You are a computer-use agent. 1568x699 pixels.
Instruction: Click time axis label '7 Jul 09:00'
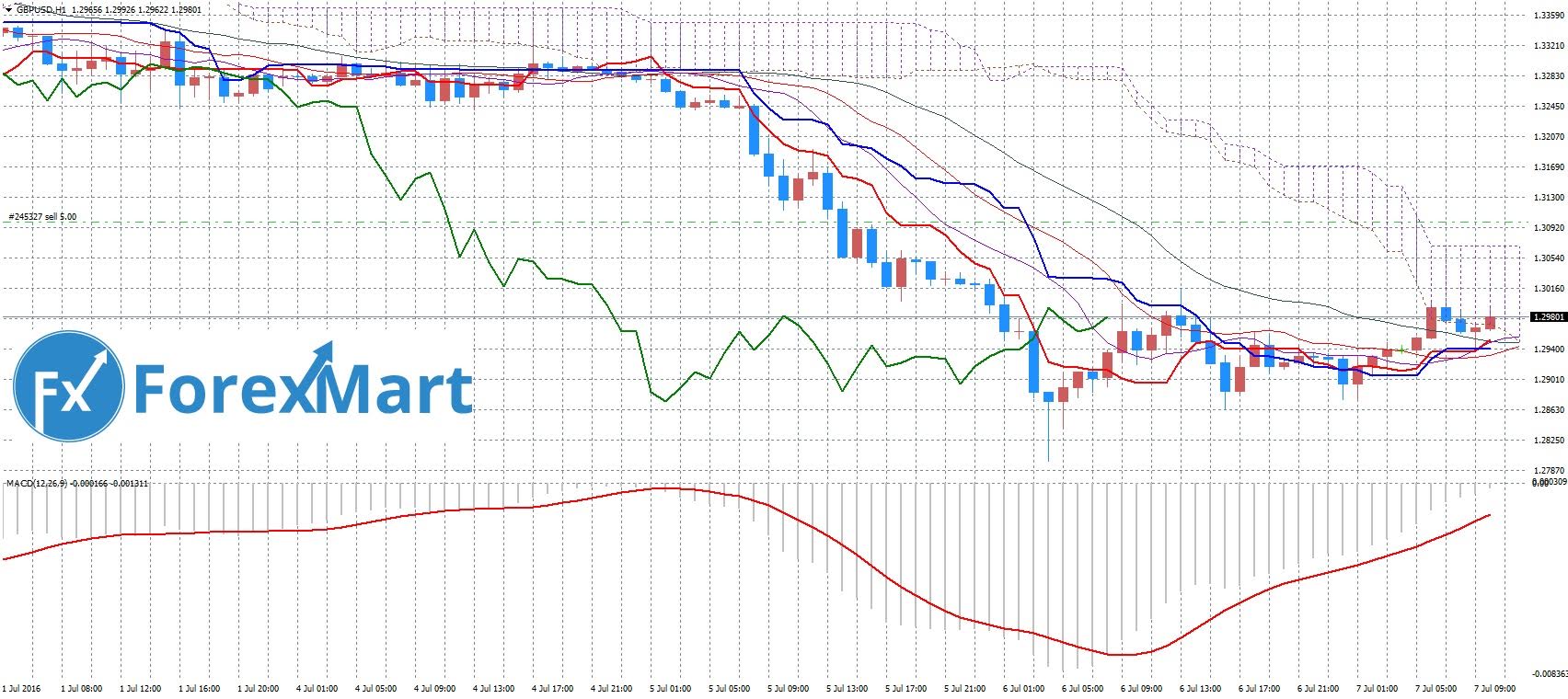1494,688
